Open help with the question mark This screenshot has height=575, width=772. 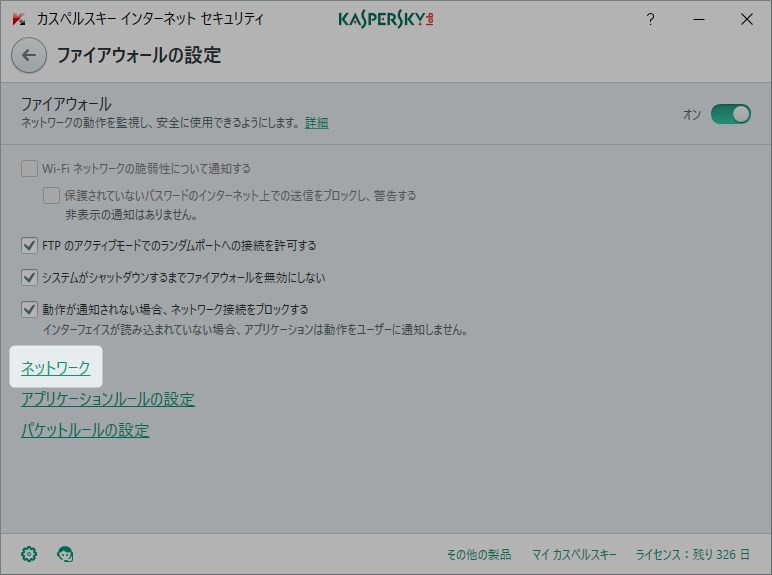point(650,19)
